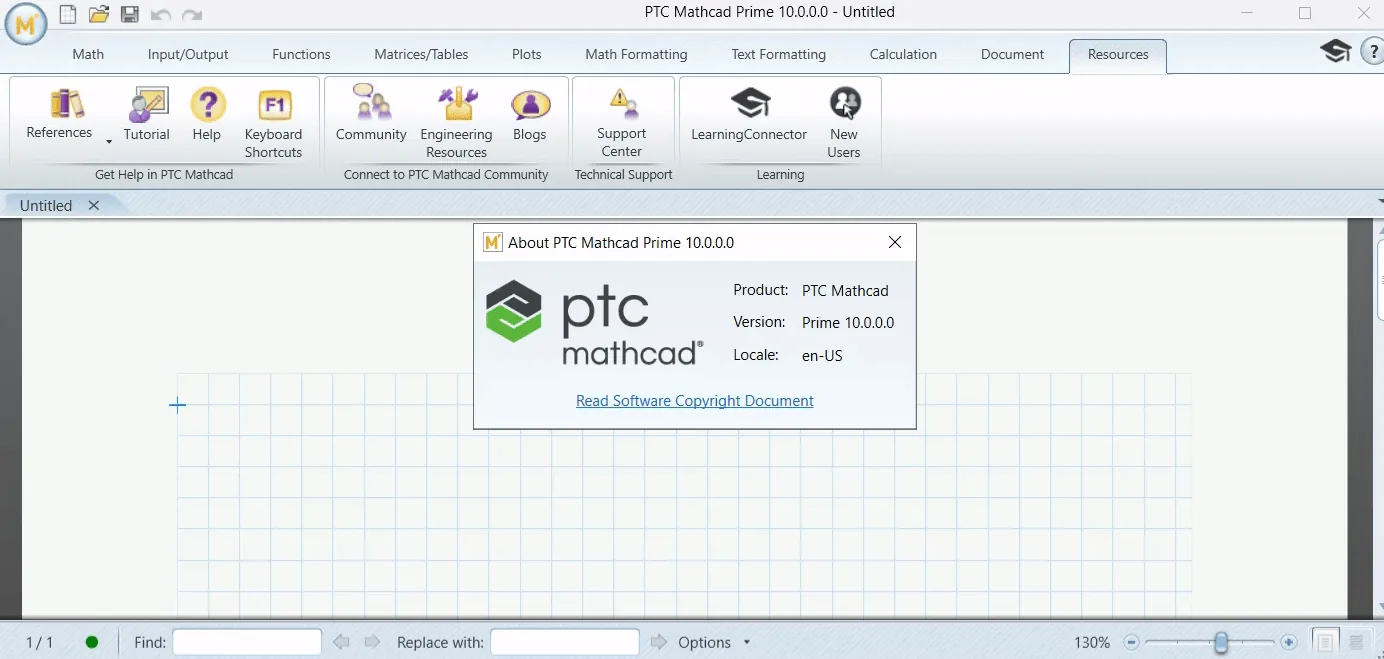Show Keyboard Shortcuts
This screenshot has height=659, width=1384.
tap(273, 123)
